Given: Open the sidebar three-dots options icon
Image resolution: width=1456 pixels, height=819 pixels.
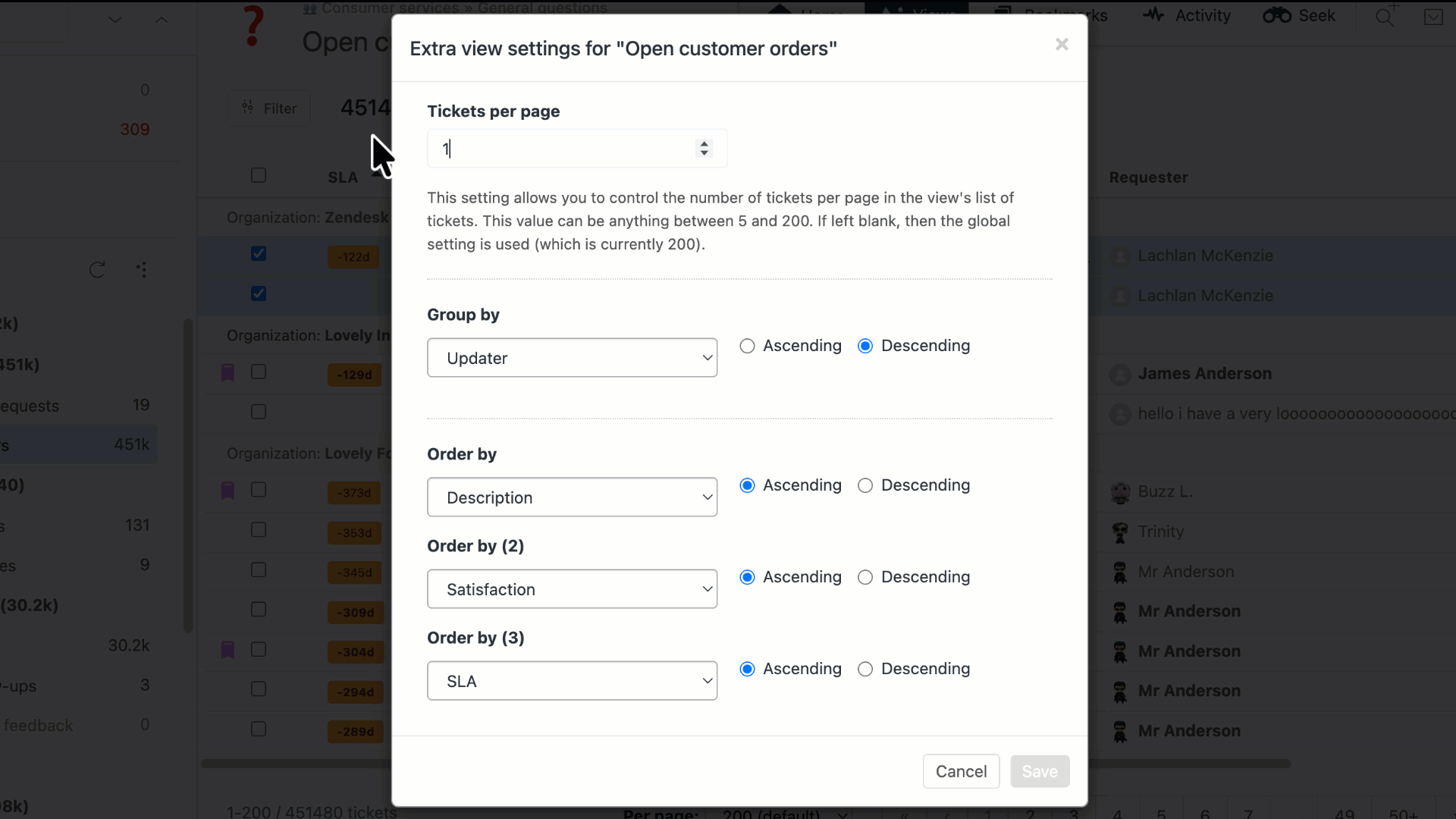Looking at the screenshot, I should [142, 270].
